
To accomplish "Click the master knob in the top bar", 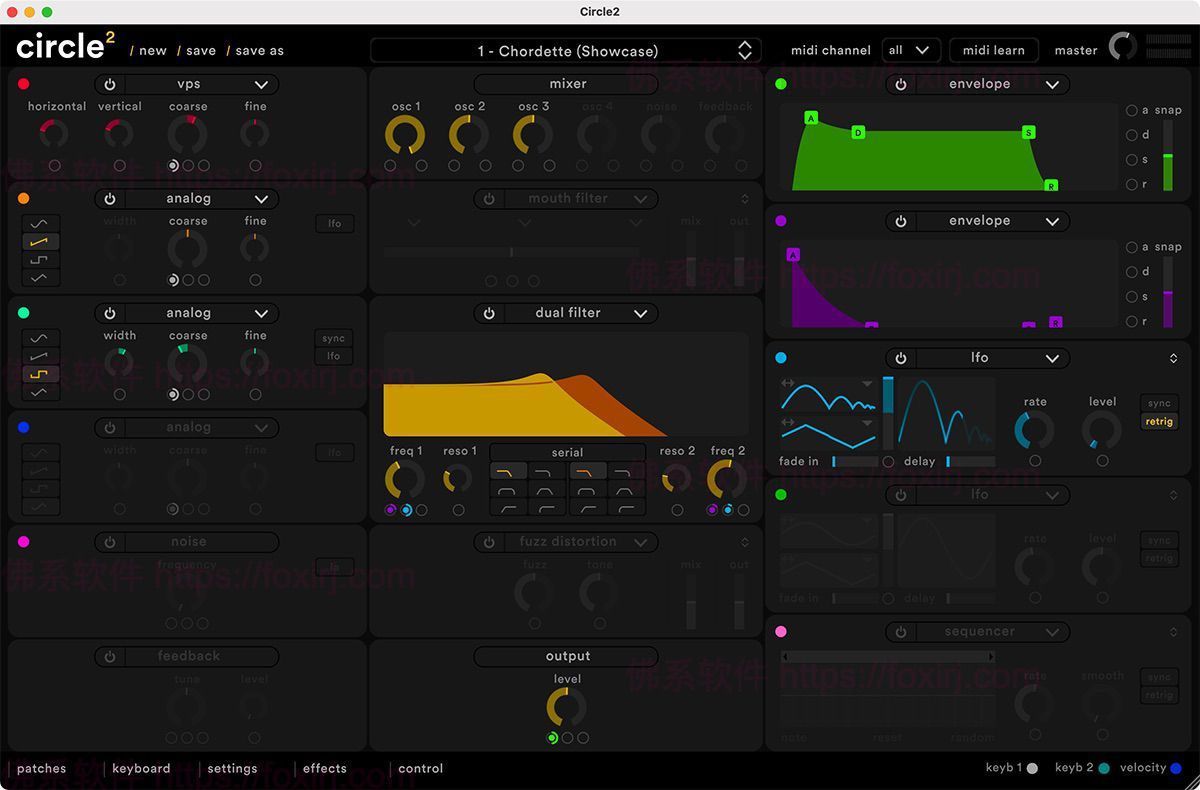I will pos(1122,45).
